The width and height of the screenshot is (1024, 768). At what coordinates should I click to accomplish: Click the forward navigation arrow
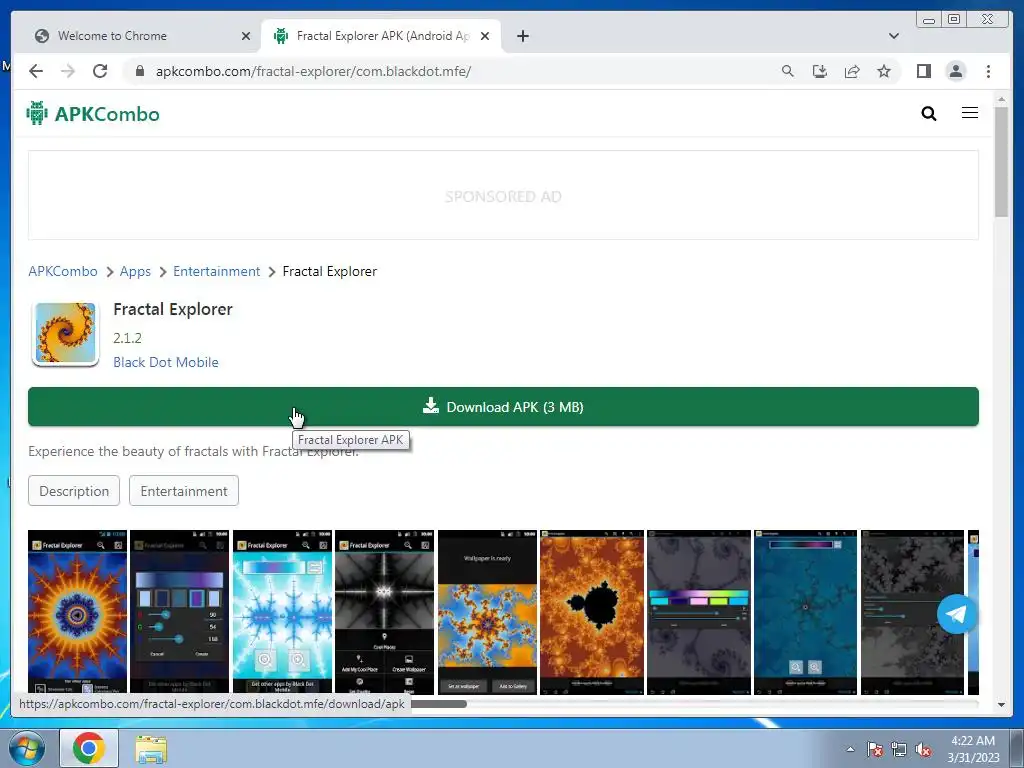pos(68,71)
